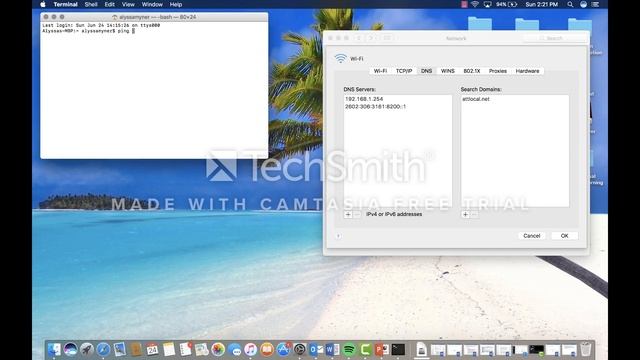Screen dimensions: 640x360
Task: Open Safari compass icon in Dock
Action: pyautogui.click(x=103, y=350)
